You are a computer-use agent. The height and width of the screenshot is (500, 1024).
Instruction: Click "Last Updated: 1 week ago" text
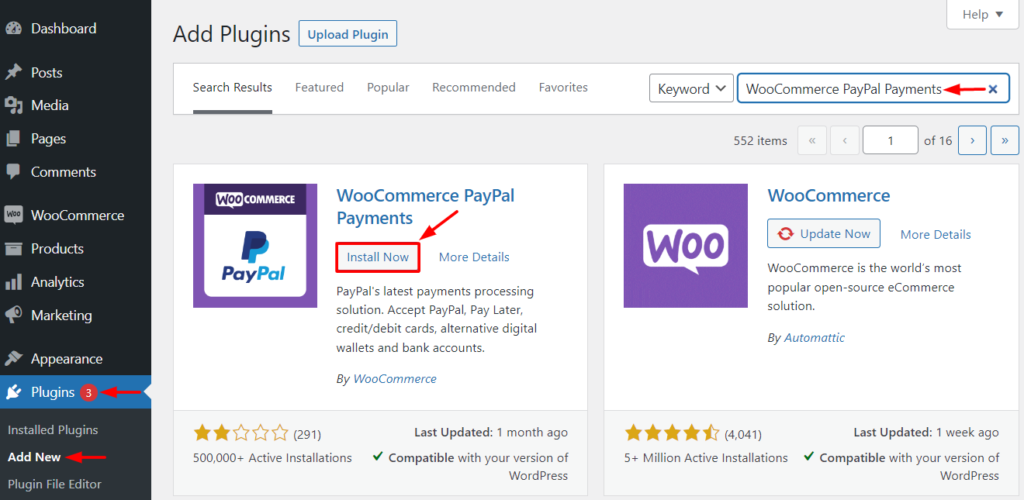pyautogui.click(x=926, y=432)
